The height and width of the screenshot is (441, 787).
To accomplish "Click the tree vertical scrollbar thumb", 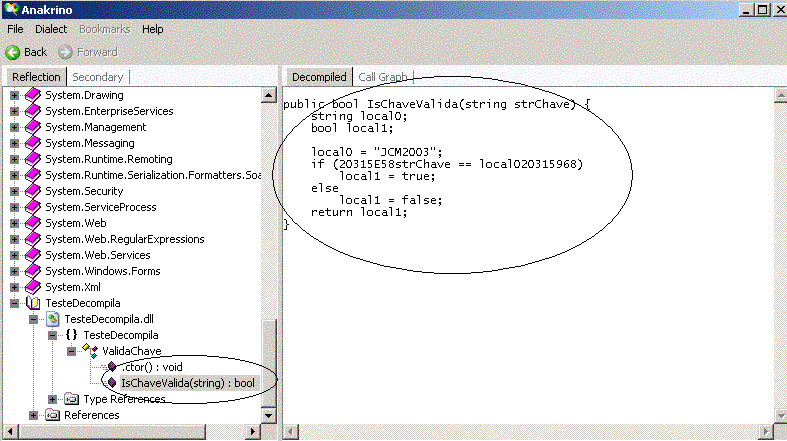I will click(x=269, y=363).
